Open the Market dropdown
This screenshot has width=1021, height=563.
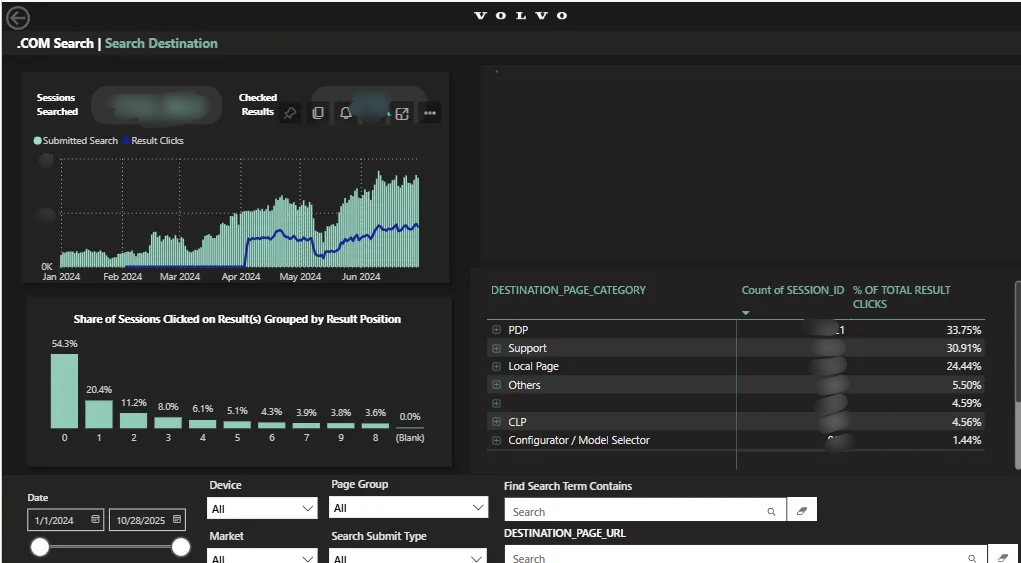pos(262,557)
